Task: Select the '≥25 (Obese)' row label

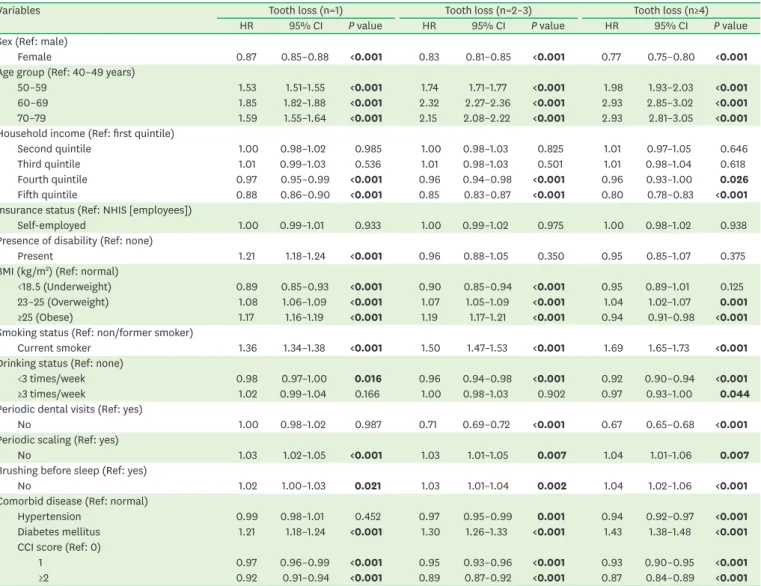Action: [x=45, y=317]
